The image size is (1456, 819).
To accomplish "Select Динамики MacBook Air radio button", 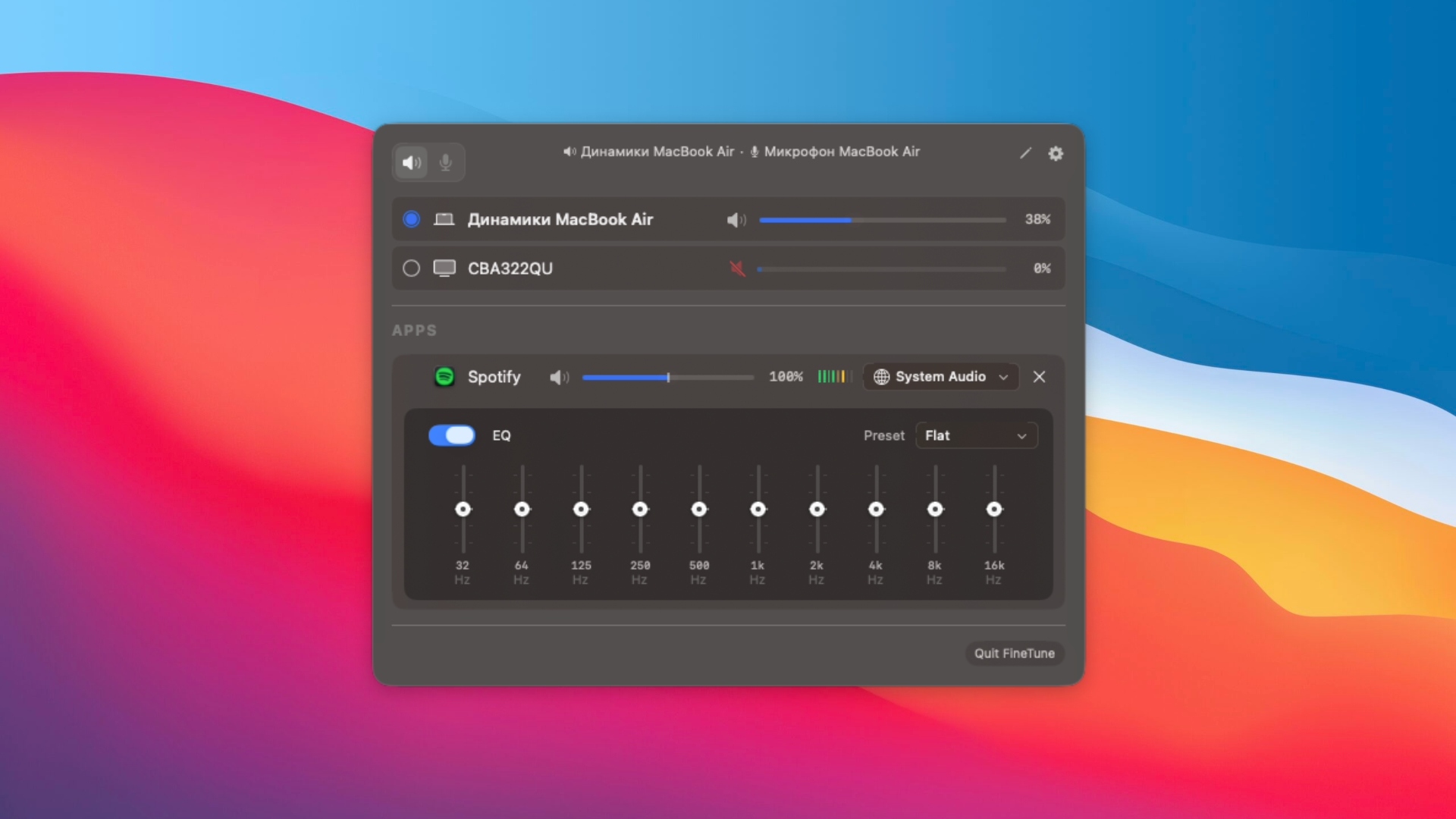I will pyautogui.click(x=411, y=220).
